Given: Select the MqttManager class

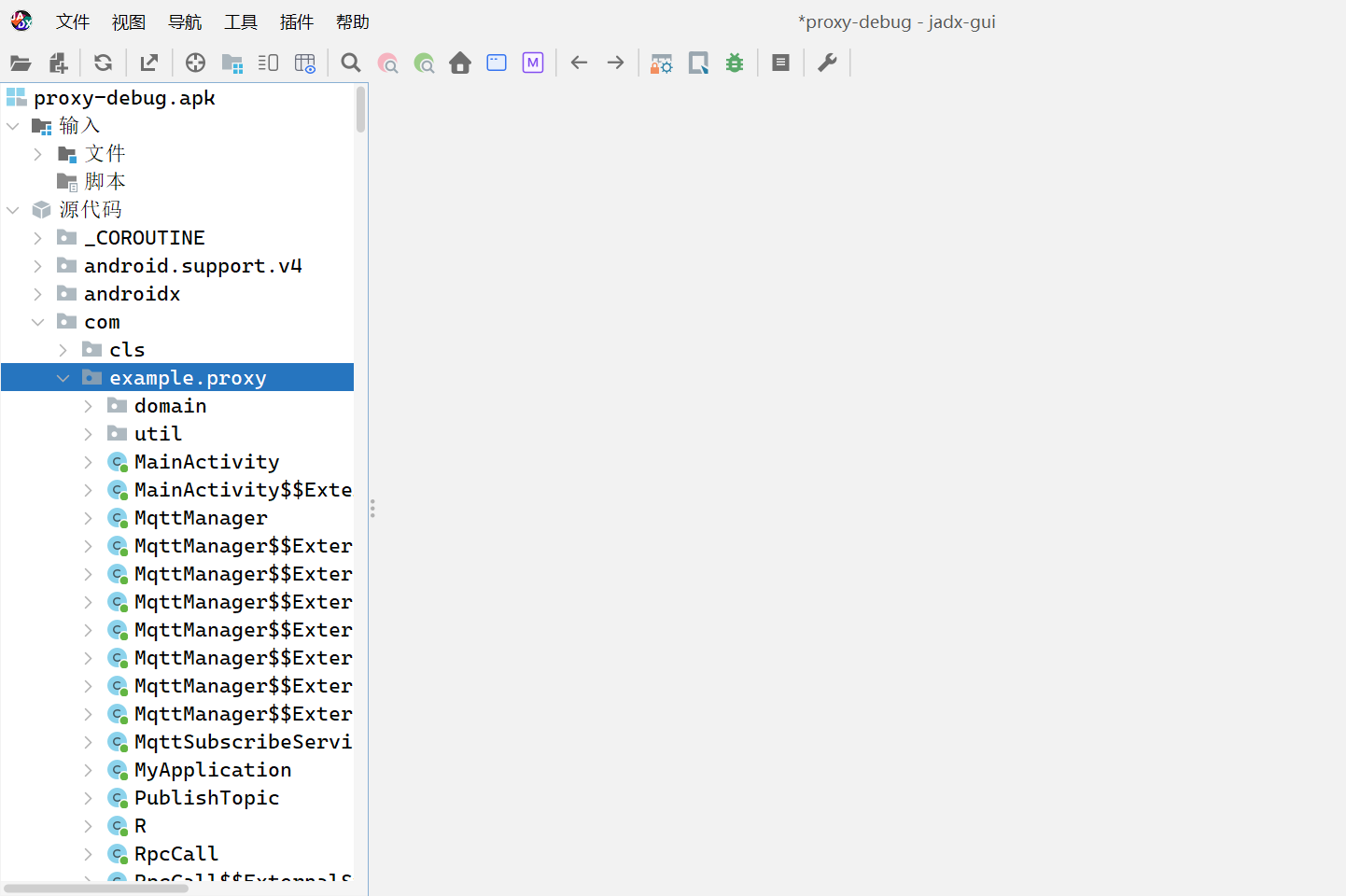Looking at the screenshot, I should click(201, 518).
